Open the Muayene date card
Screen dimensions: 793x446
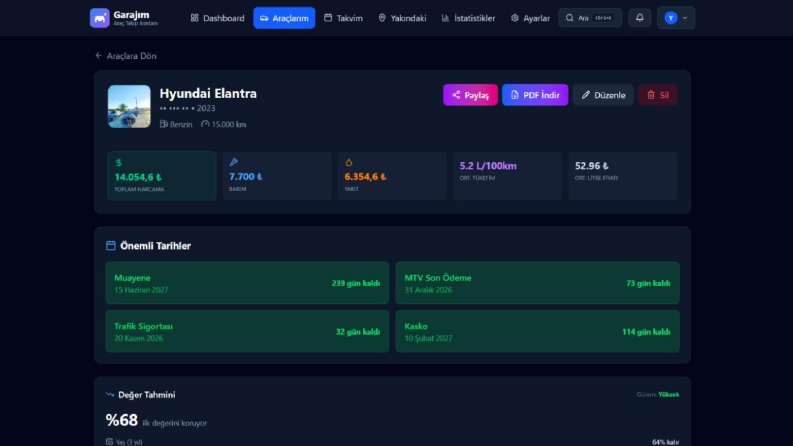247,283
